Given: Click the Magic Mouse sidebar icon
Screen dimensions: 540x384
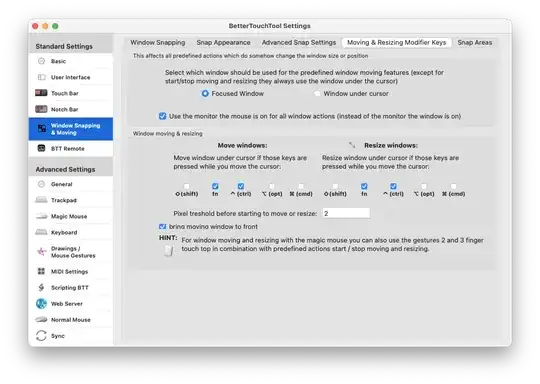Looking at the screenshot, I should coord(41,216).
